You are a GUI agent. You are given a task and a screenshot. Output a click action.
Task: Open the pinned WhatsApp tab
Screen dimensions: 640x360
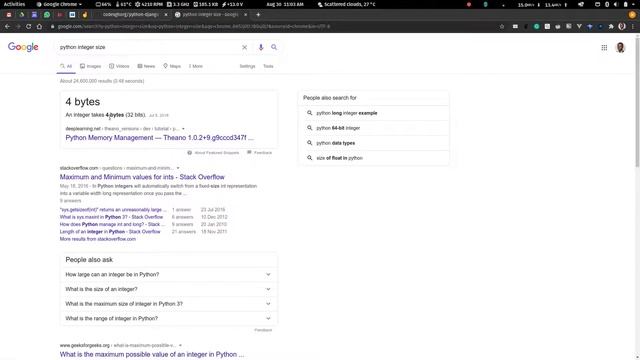[47, 15]
